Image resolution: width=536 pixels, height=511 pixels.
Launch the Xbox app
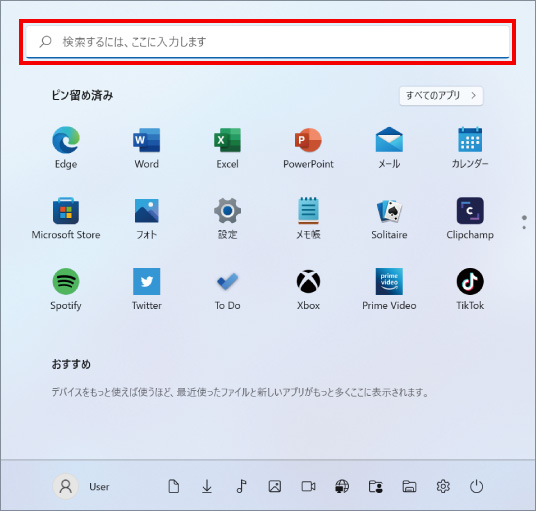click(x=308, y=289)
